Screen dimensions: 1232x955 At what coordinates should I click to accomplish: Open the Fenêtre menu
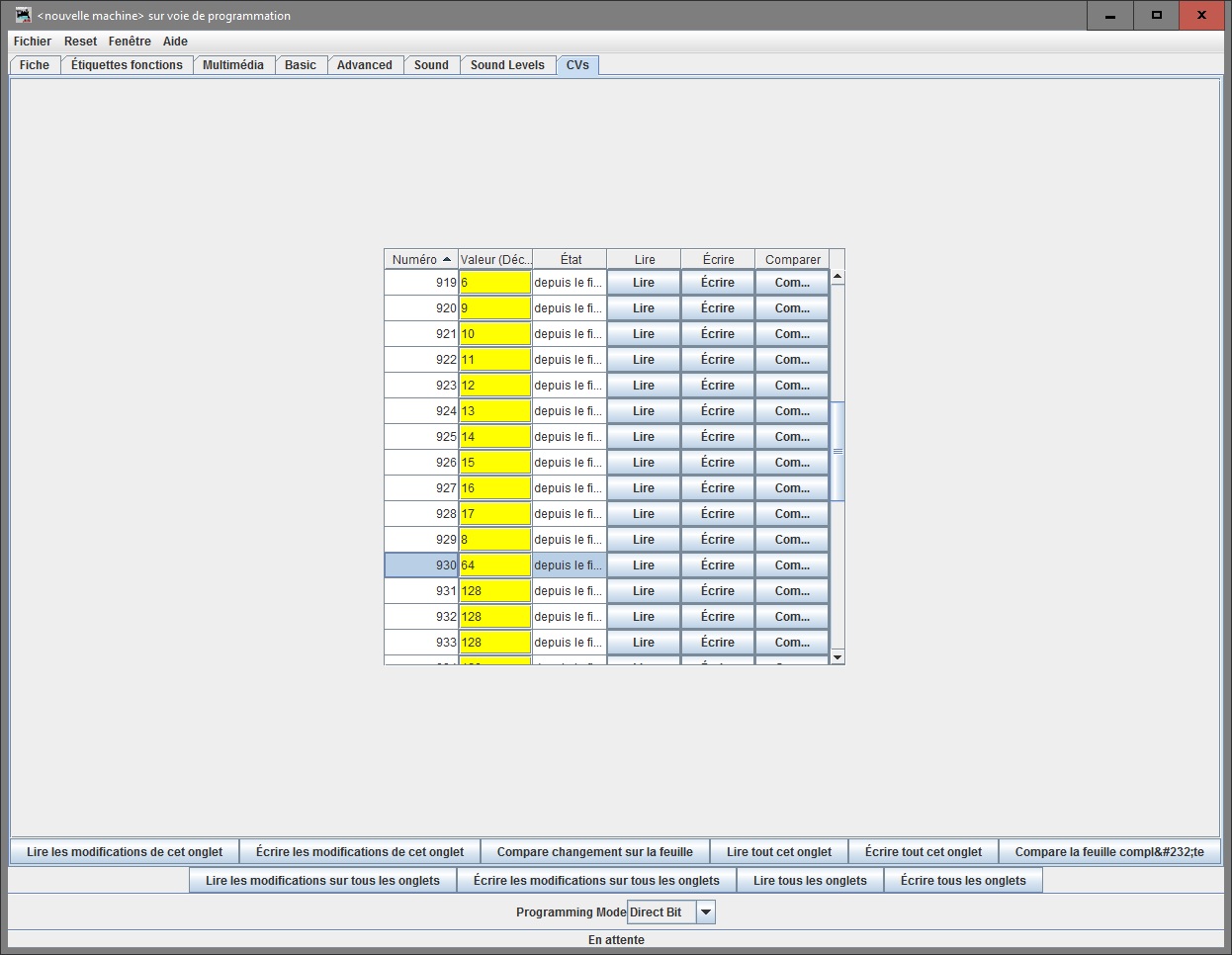pyautogui.click(x=130, y=42)
